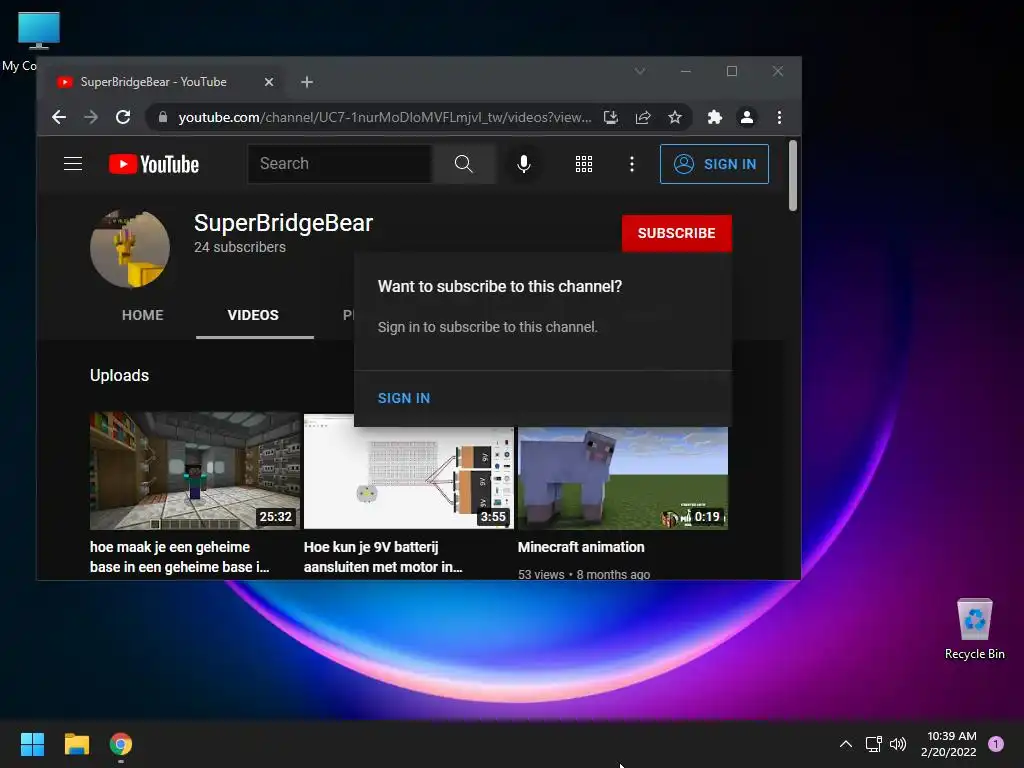Click title 'Hoe kun je 9V batterij aansluiten'
Screen dimensions: 1024x768
point(383,557)
